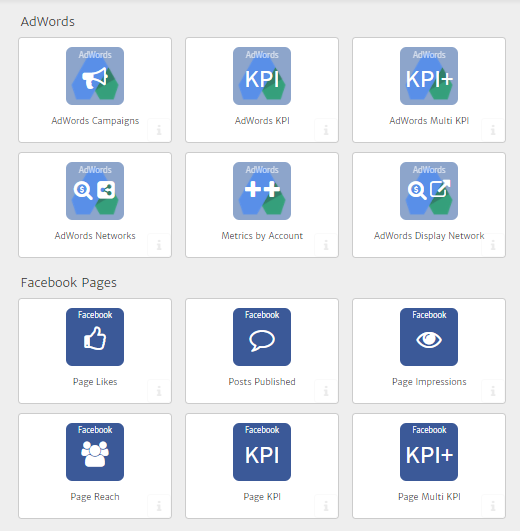
Task: Show info for AdWords Networks widget
Action: click(x=159, y=245)
